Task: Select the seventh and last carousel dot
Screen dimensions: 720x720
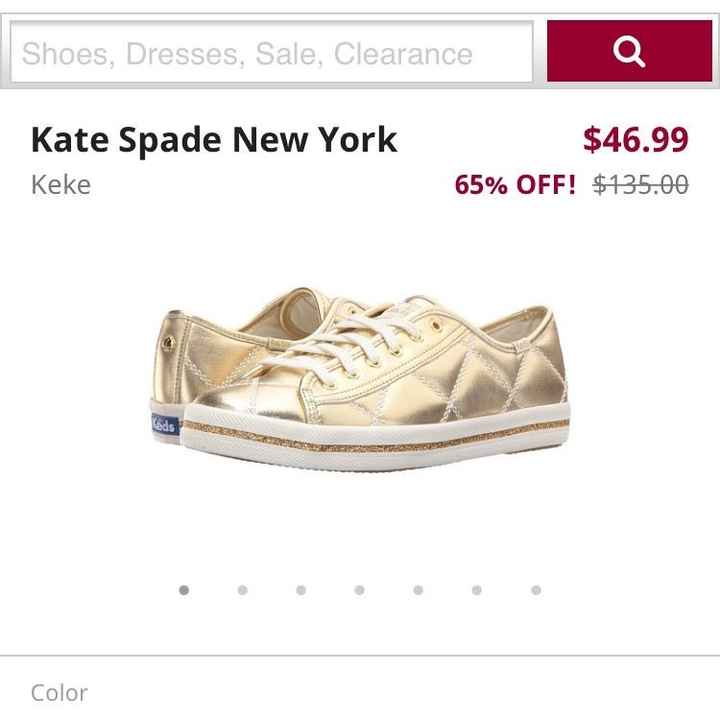Action: pyautogui.click(x=536, y=590)
